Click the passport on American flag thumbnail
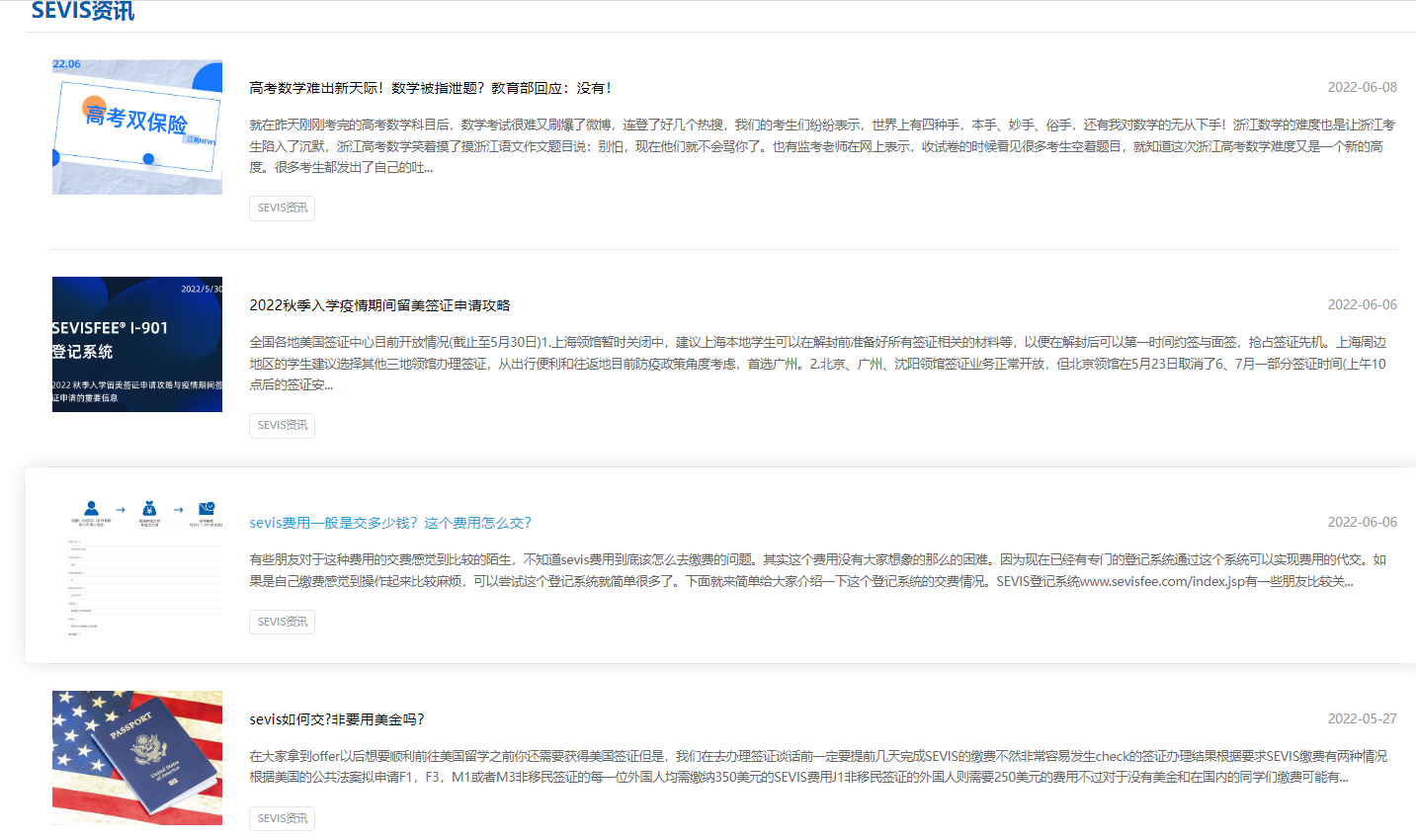 tap(137, 758)
